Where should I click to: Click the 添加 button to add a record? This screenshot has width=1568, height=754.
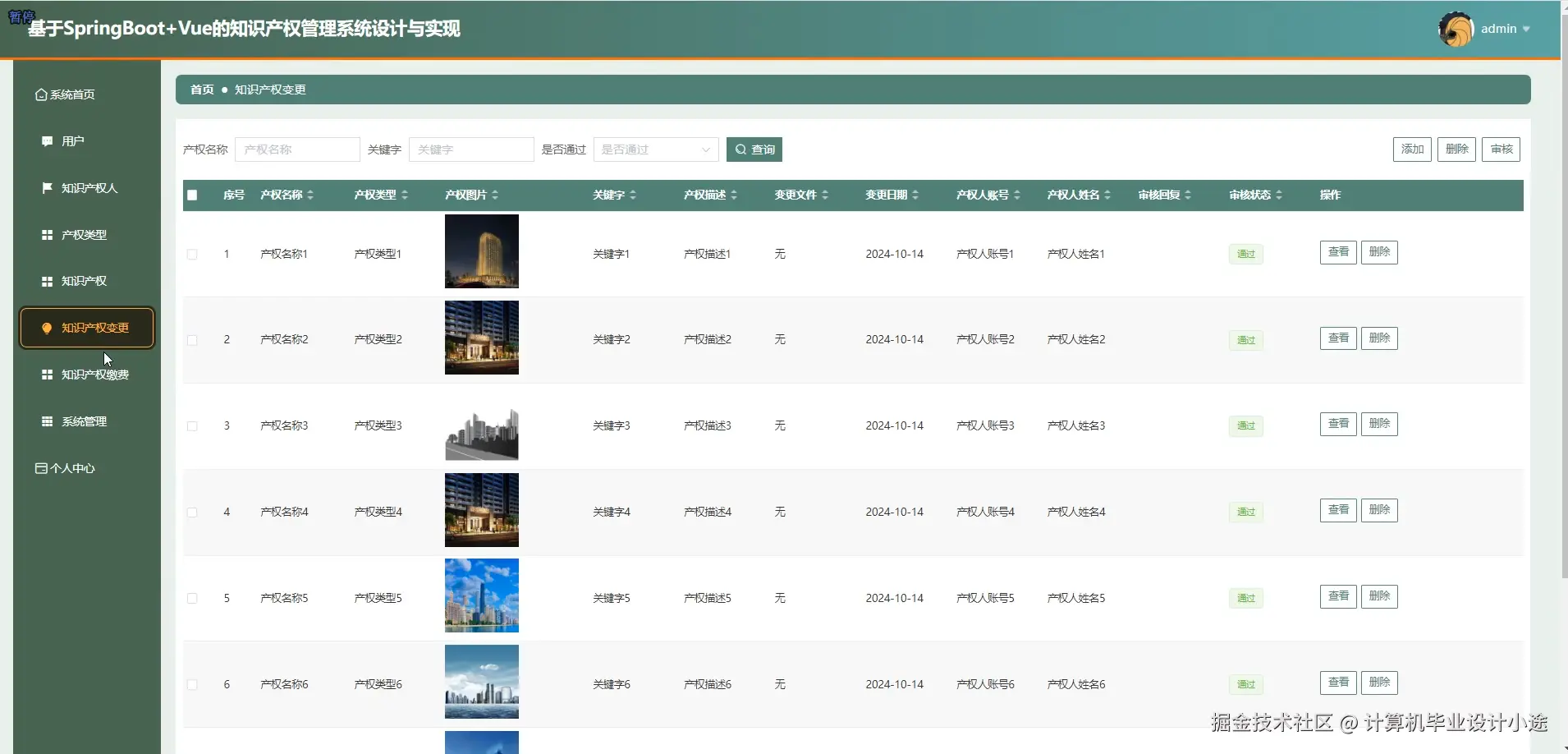pos(1411,149)
